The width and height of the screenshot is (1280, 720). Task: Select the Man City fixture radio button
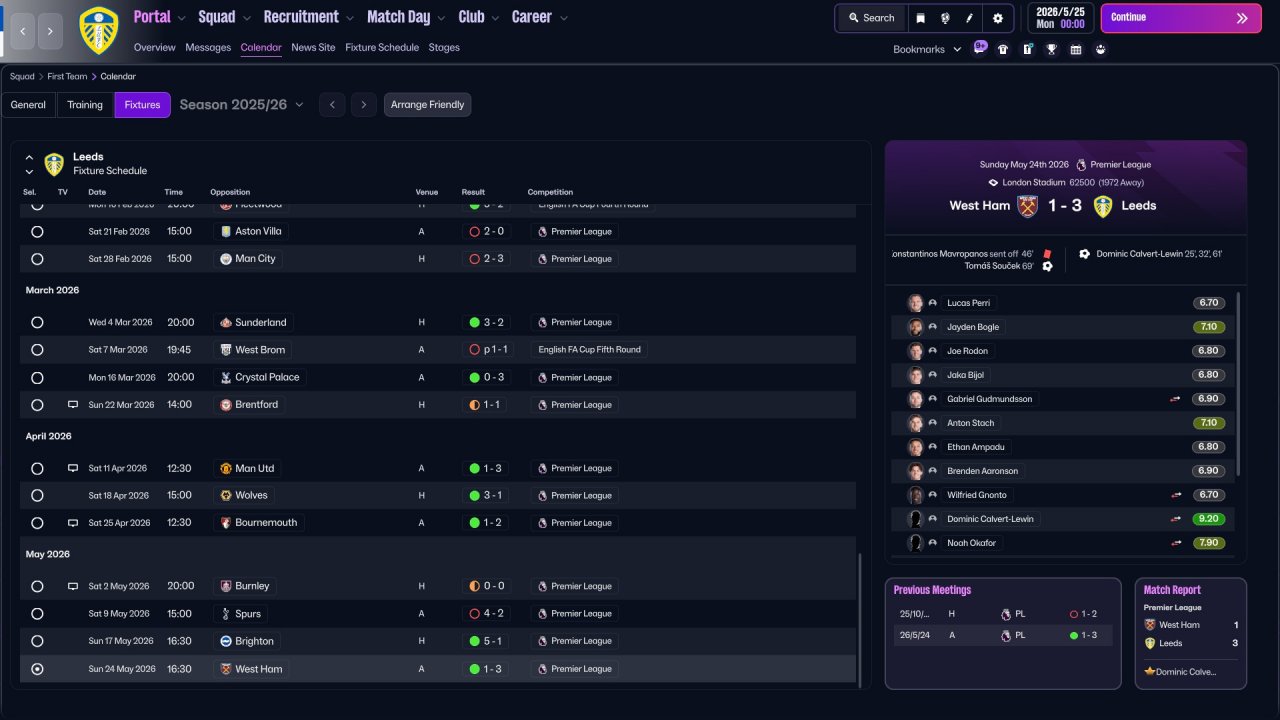(x=37, y=259)
